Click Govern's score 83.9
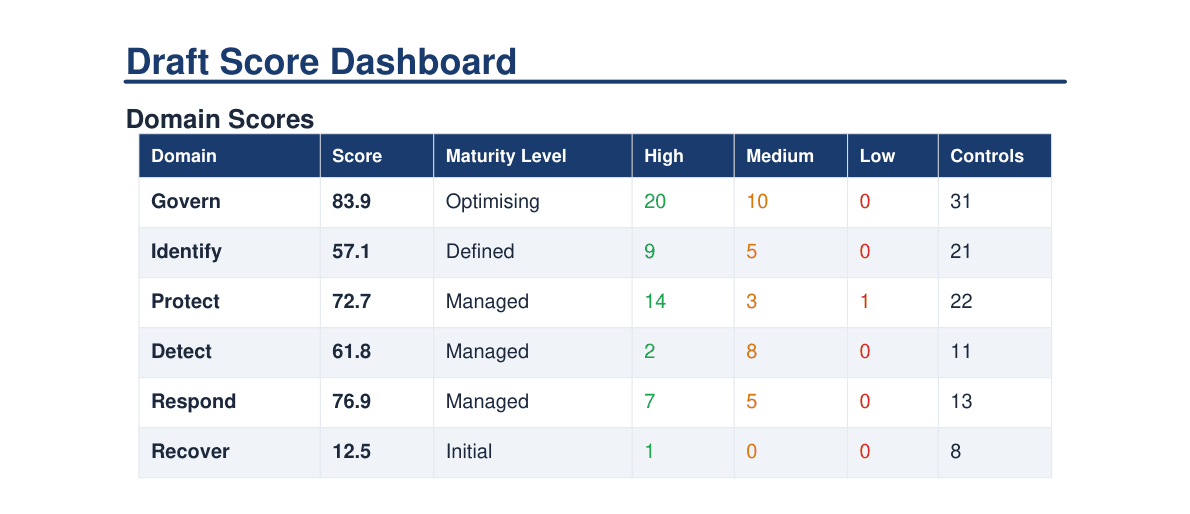The image size is (1190, 514). [x=351, y=201]
